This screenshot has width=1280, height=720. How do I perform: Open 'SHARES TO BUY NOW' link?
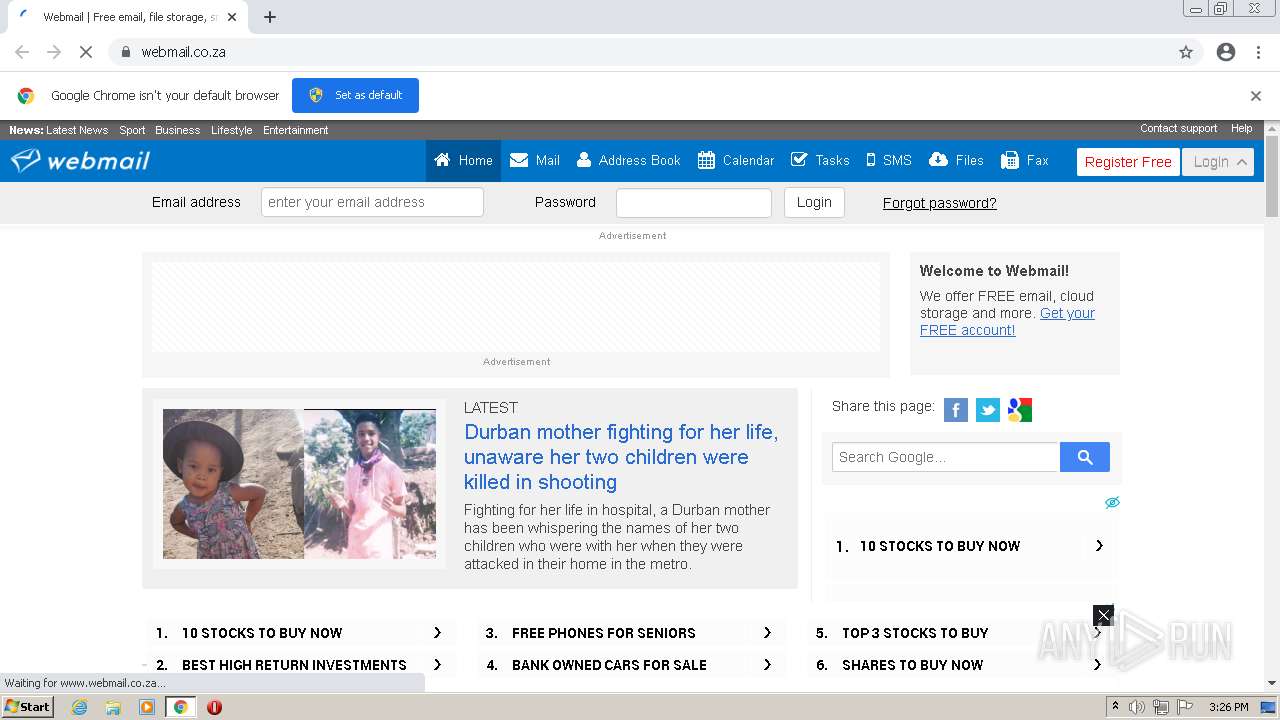(x=912, y=665)
